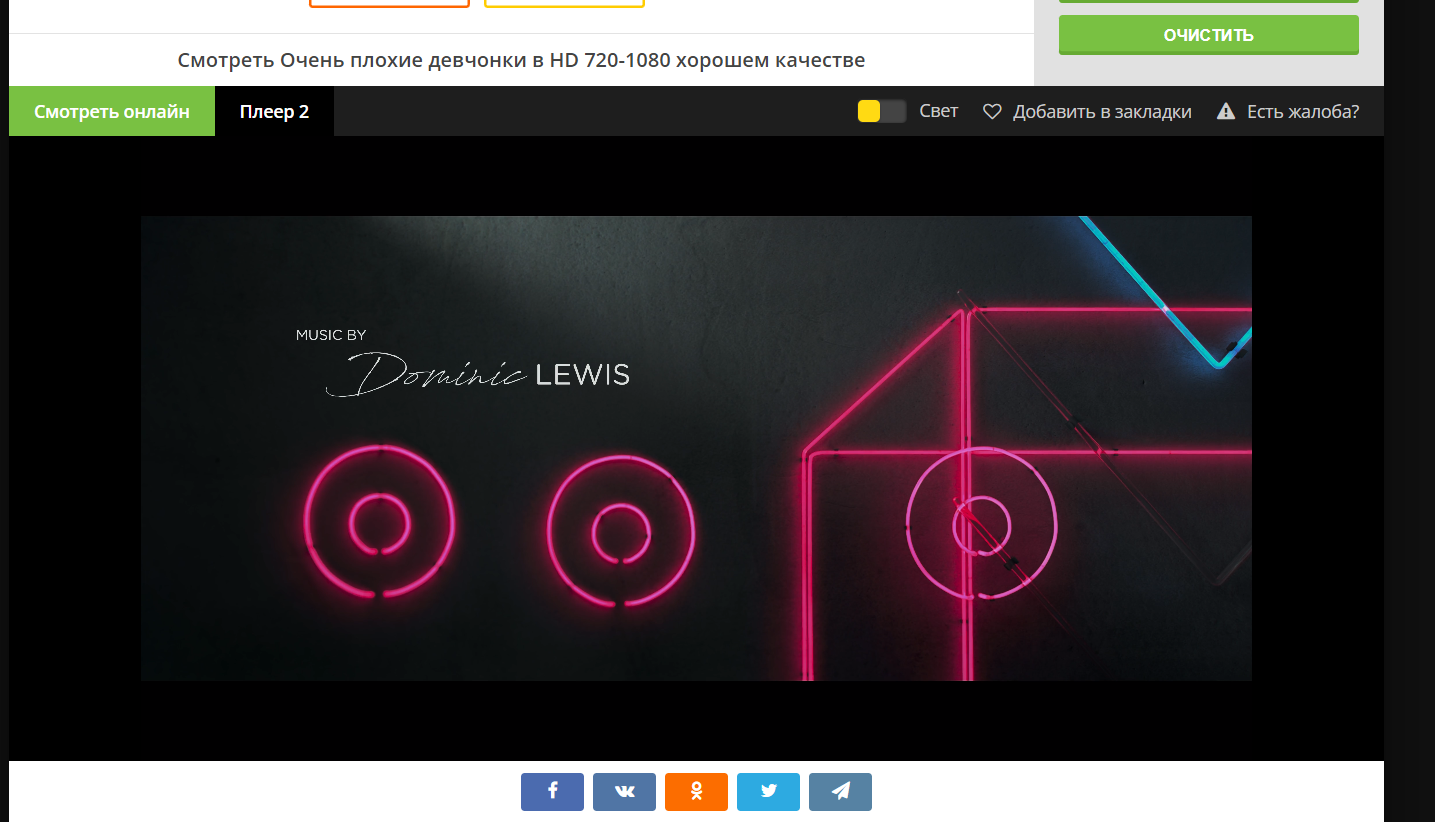Toggle the Свет light switch
This screenshot has width=1435, height=822.
[x=882, y=112]
